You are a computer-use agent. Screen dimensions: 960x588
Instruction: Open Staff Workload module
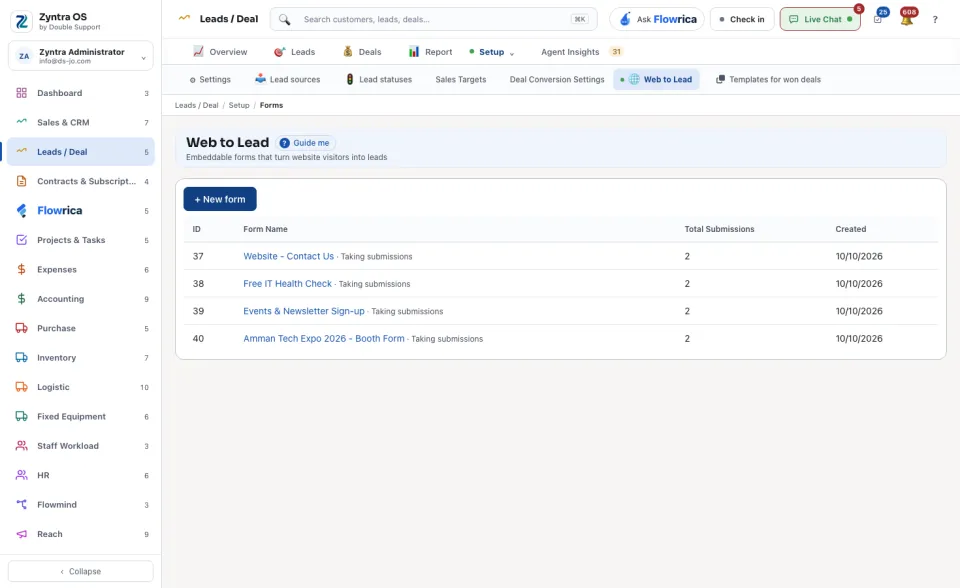click(x=81, y=446)
